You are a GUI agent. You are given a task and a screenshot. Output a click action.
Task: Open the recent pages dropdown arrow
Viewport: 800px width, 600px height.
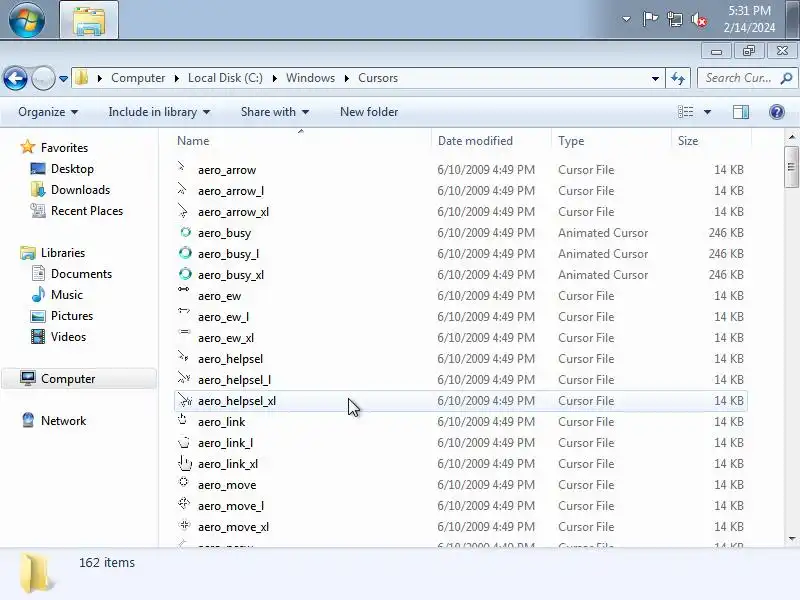(63, 79)
